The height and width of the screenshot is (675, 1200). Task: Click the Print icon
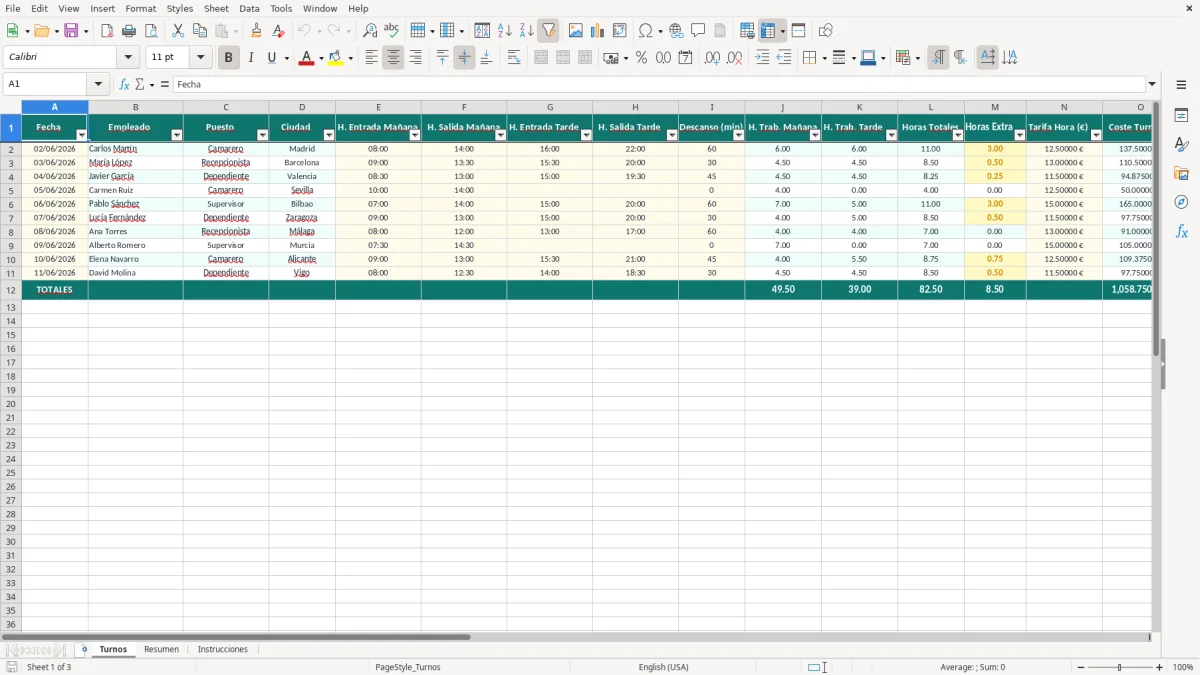pyautogui.click(x=129, y=31)
